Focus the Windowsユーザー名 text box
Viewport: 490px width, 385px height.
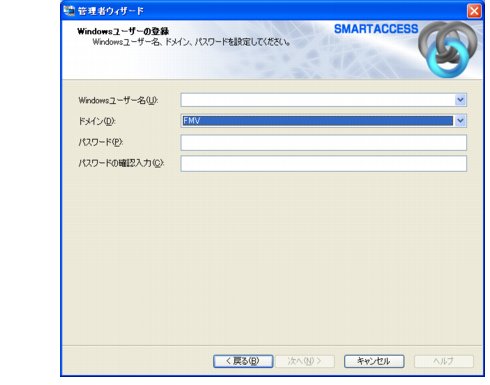coord(318,100)
